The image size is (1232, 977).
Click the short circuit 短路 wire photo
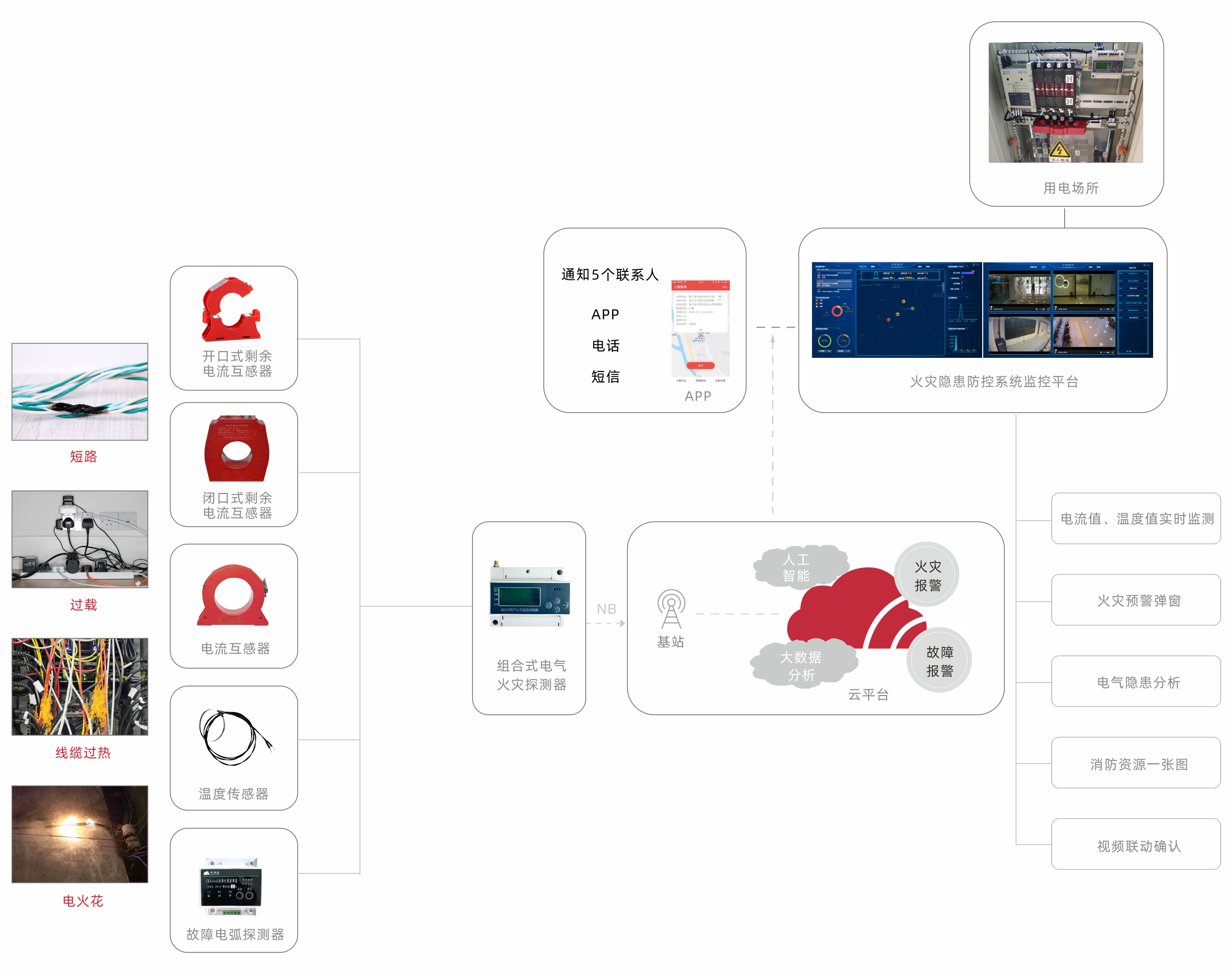(80, 392)
